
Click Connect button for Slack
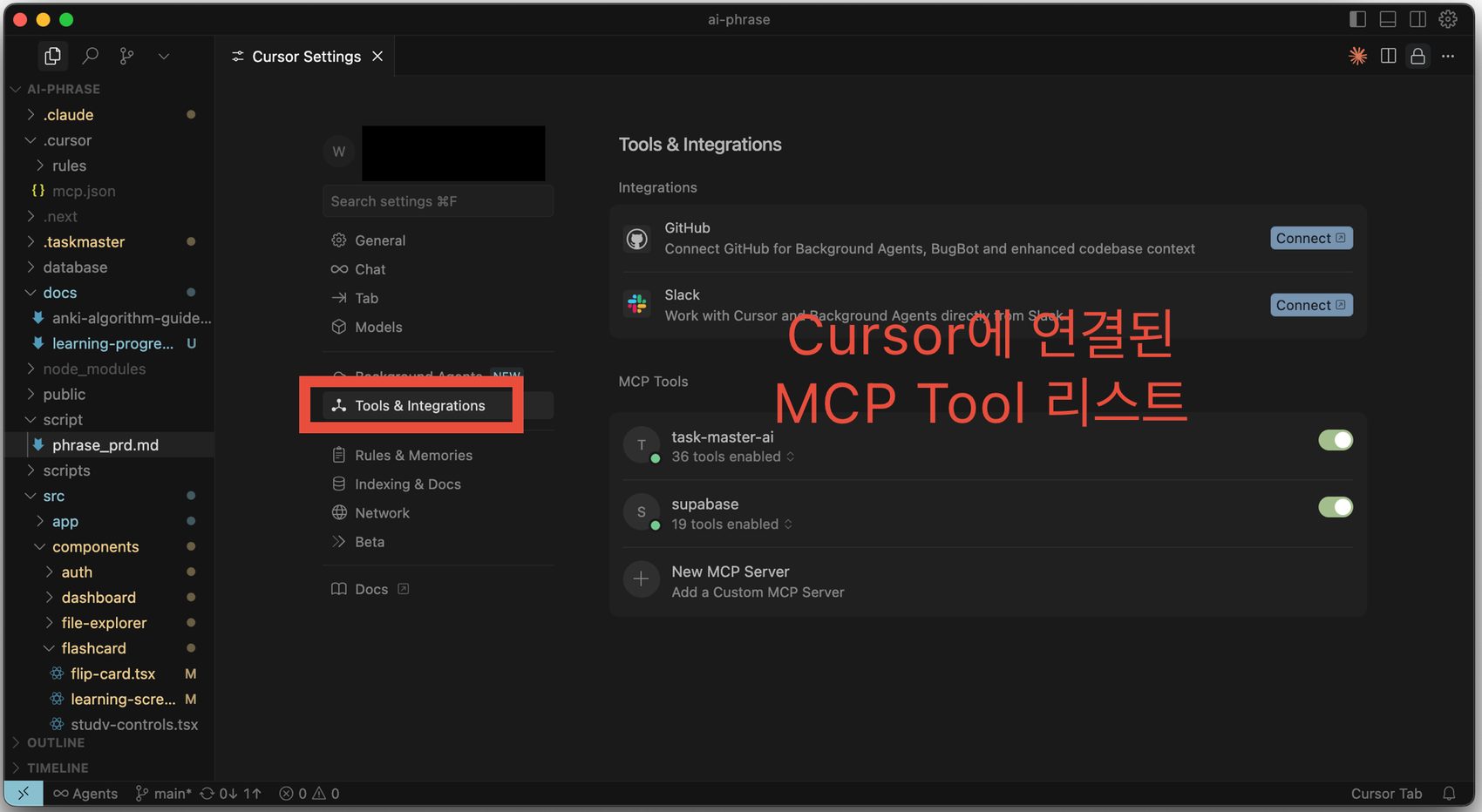[x=1310, y=305]
